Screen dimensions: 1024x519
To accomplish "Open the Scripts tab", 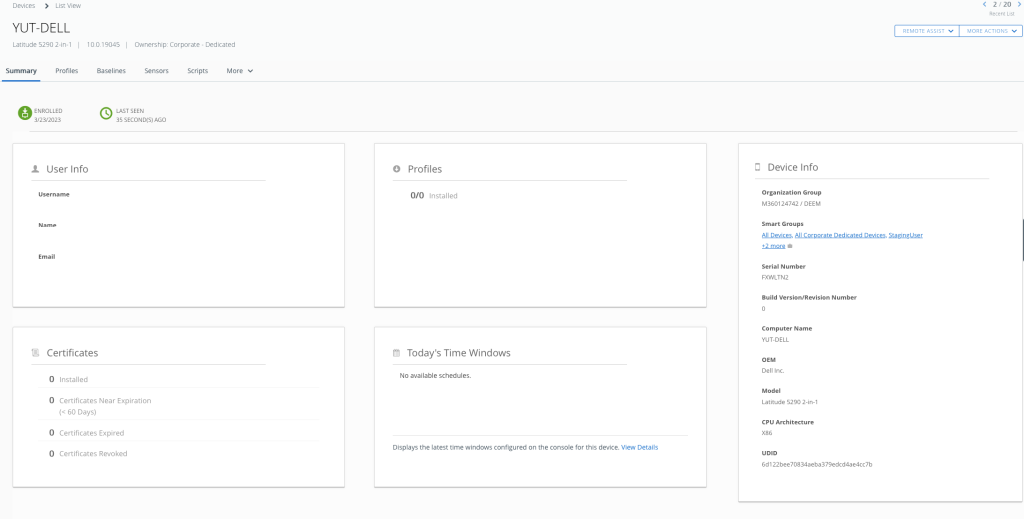I will [197, 71].
